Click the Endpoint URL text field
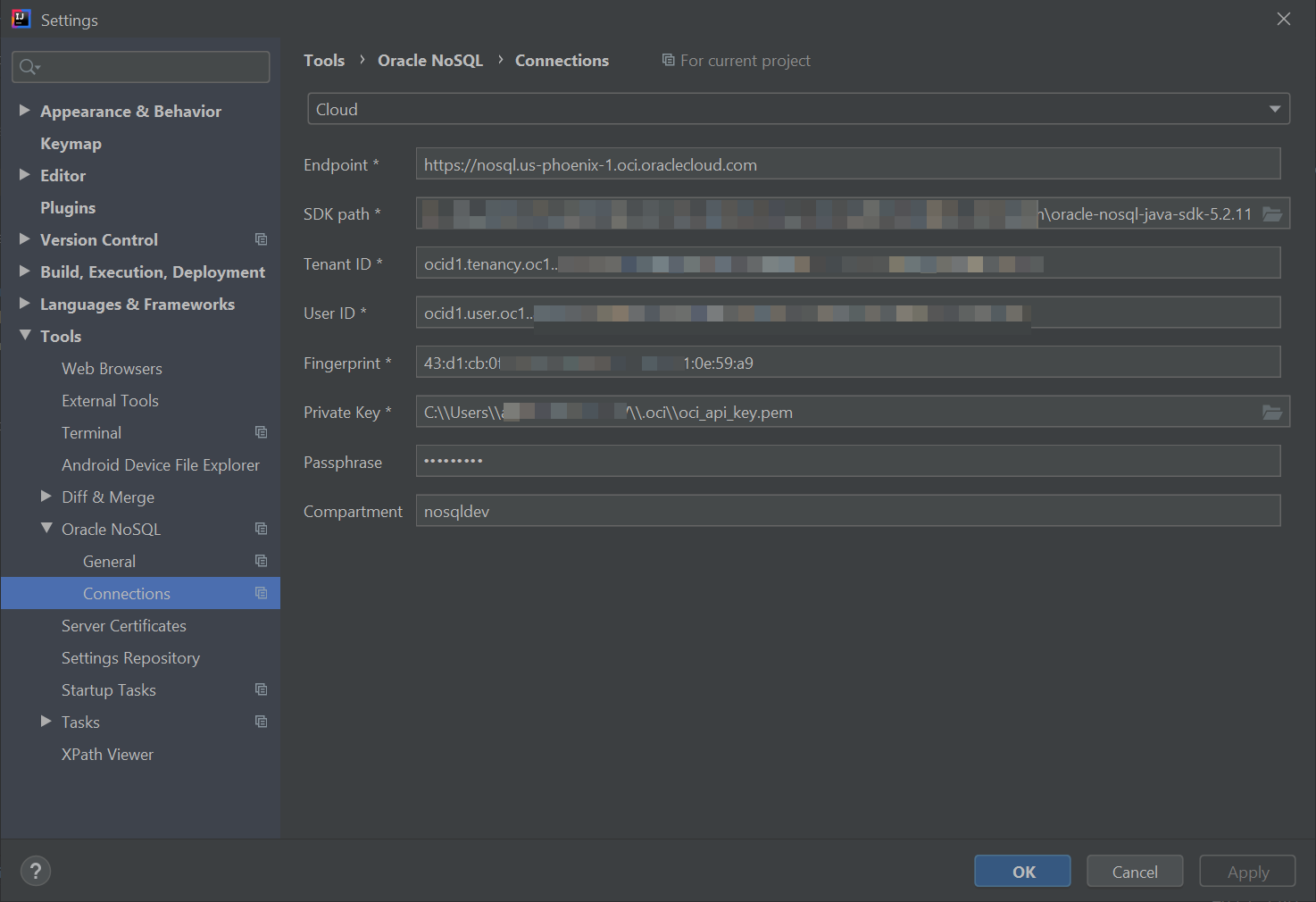Screen dimensions: 1316x902 pos(847,165)
